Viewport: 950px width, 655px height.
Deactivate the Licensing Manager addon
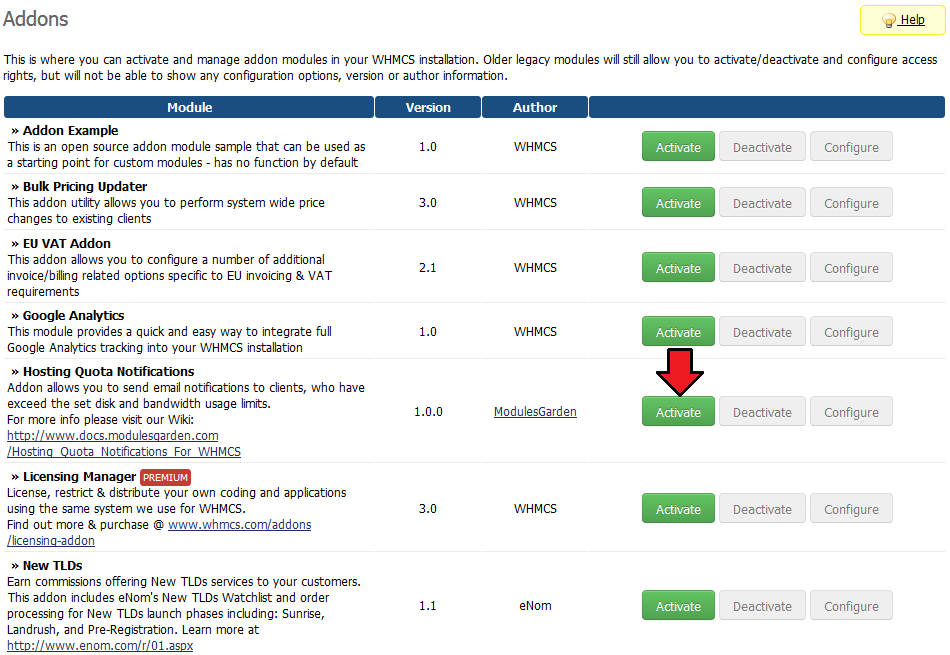coord(762,508)
